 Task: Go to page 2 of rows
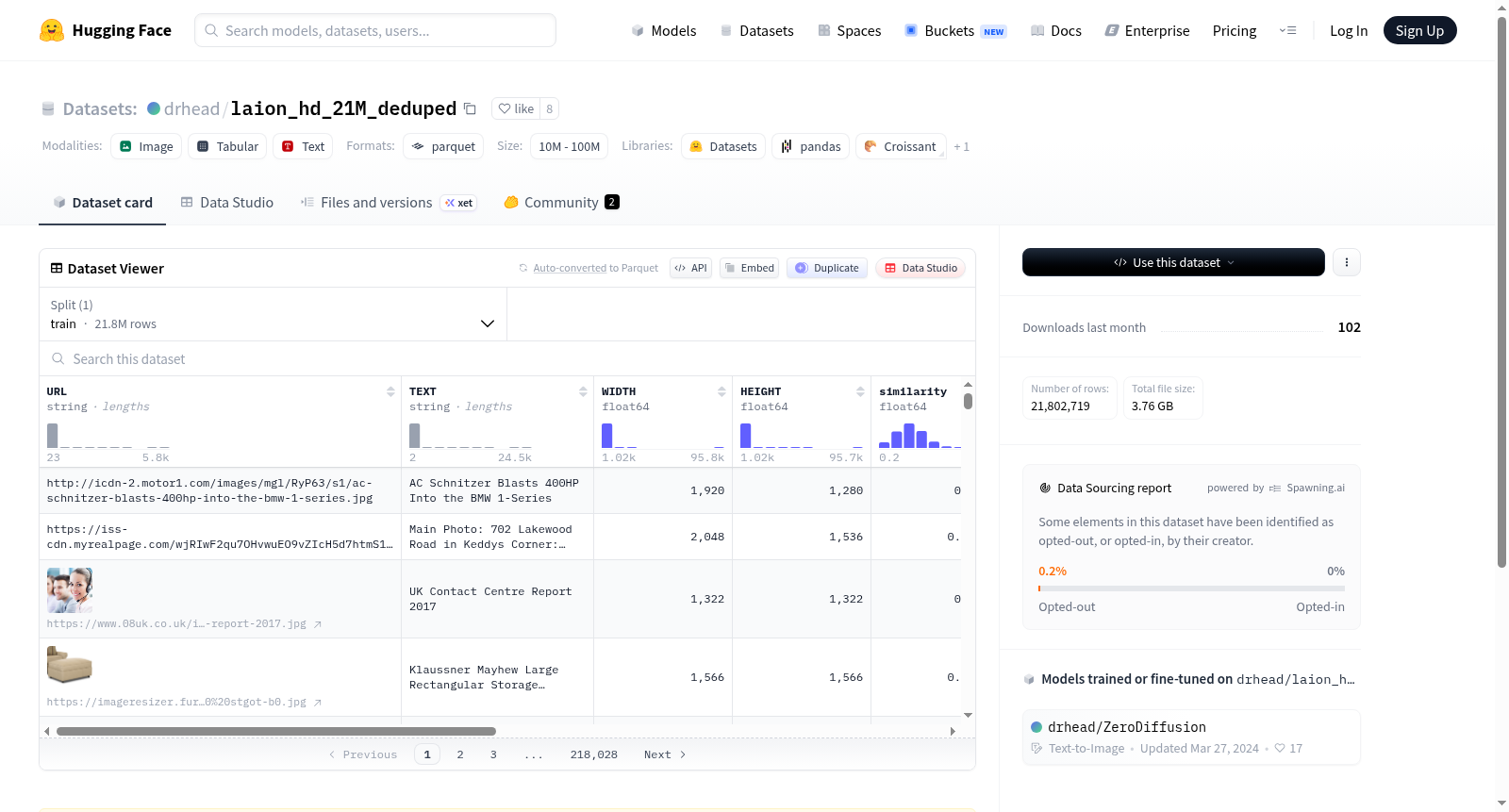(x=460, y=754)
